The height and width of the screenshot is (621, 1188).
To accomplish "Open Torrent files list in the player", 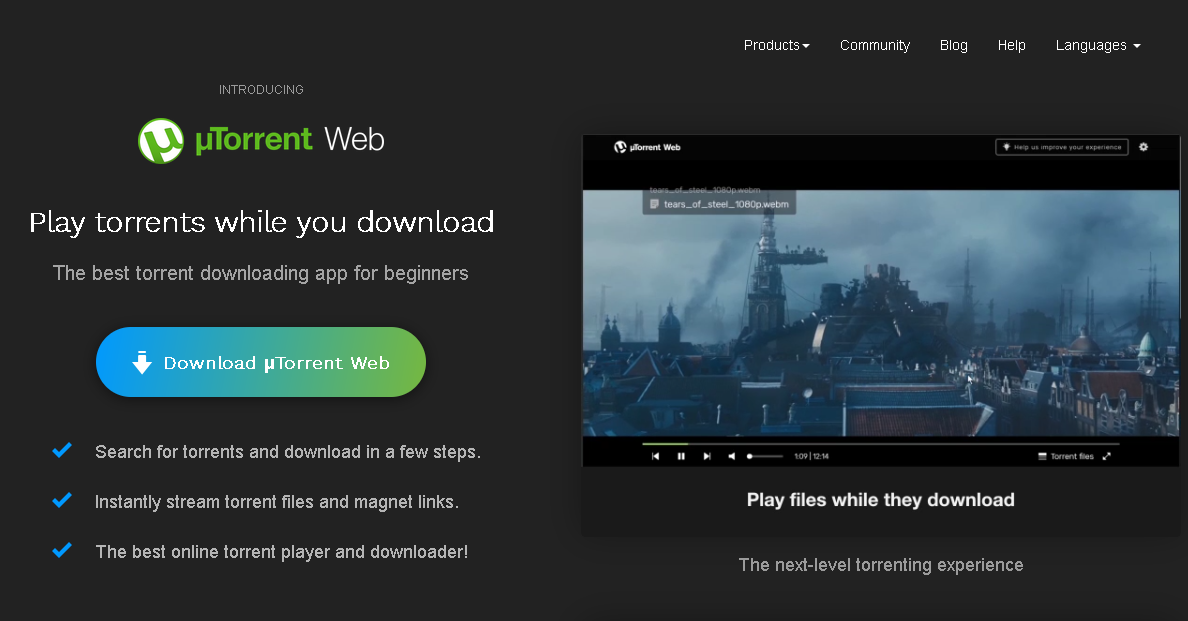I will [x=1066, y=456].
